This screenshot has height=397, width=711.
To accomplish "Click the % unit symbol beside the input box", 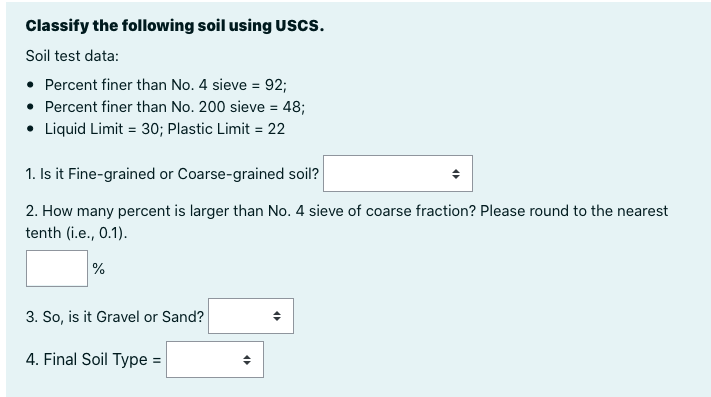I will [98, 269].
